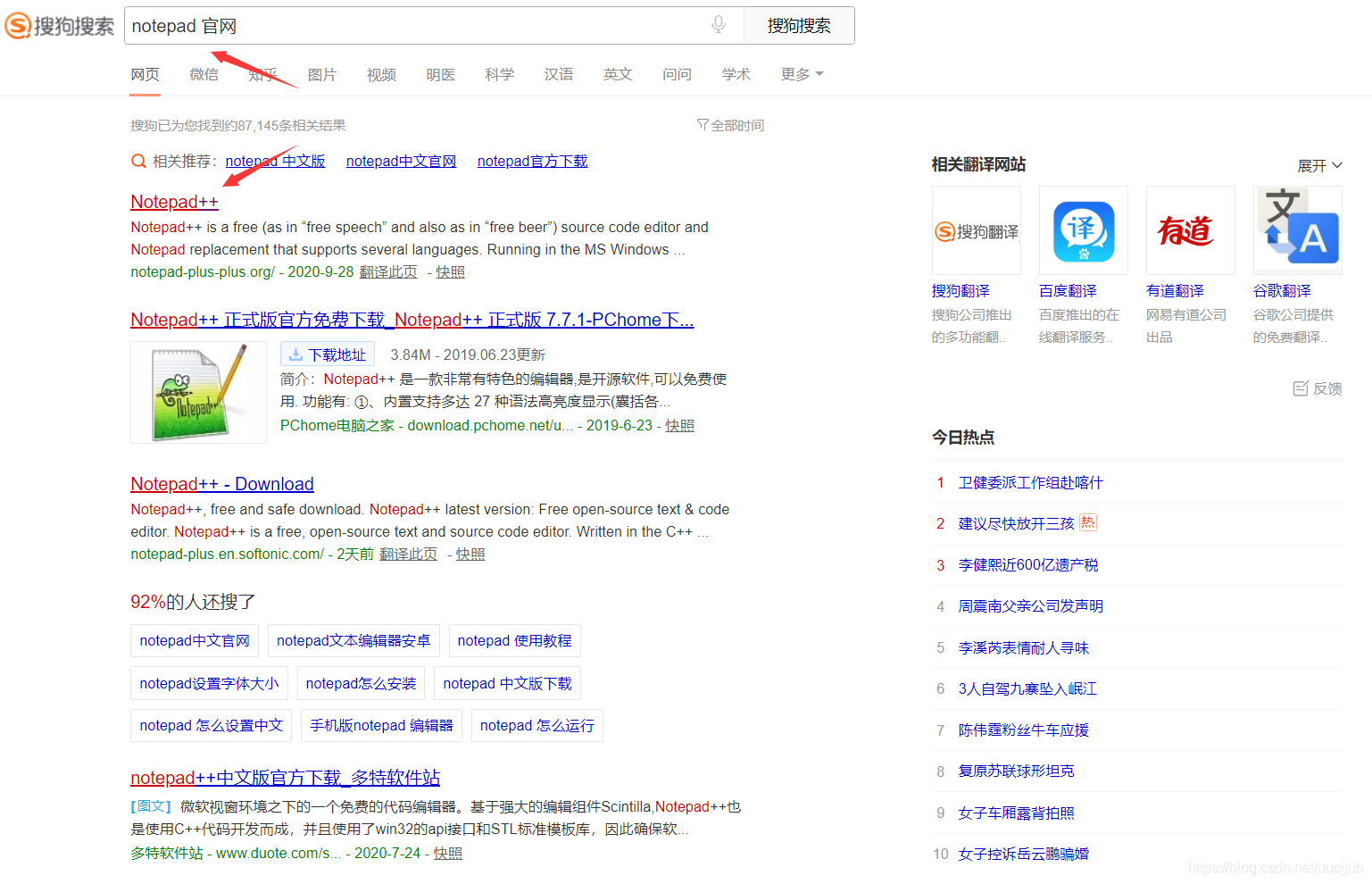Switch to the 网页 tab
Image resolution: width=1372 pixels, height=884 pixels.
(145, 75)
